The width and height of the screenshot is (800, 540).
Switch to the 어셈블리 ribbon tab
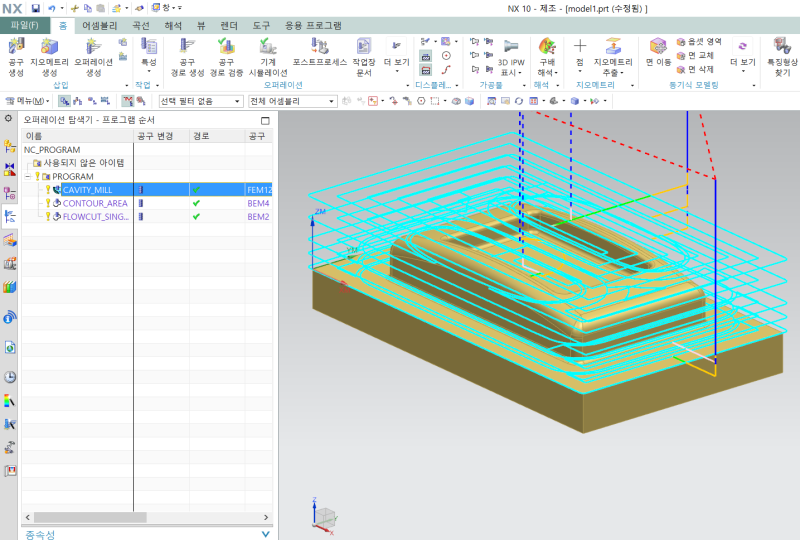(x=99, y=25)
